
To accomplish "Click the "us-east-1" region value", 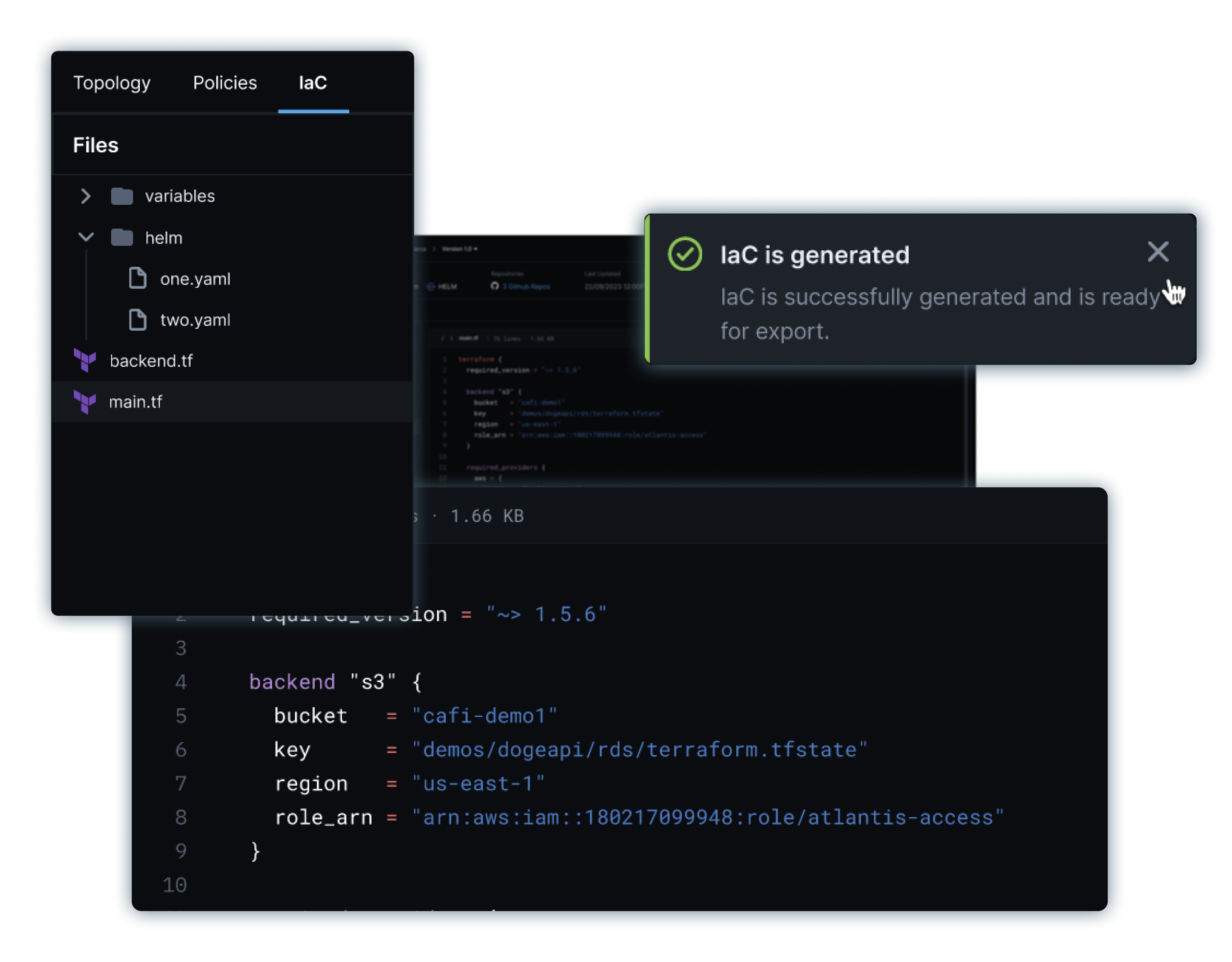I will tap(478, 783).
